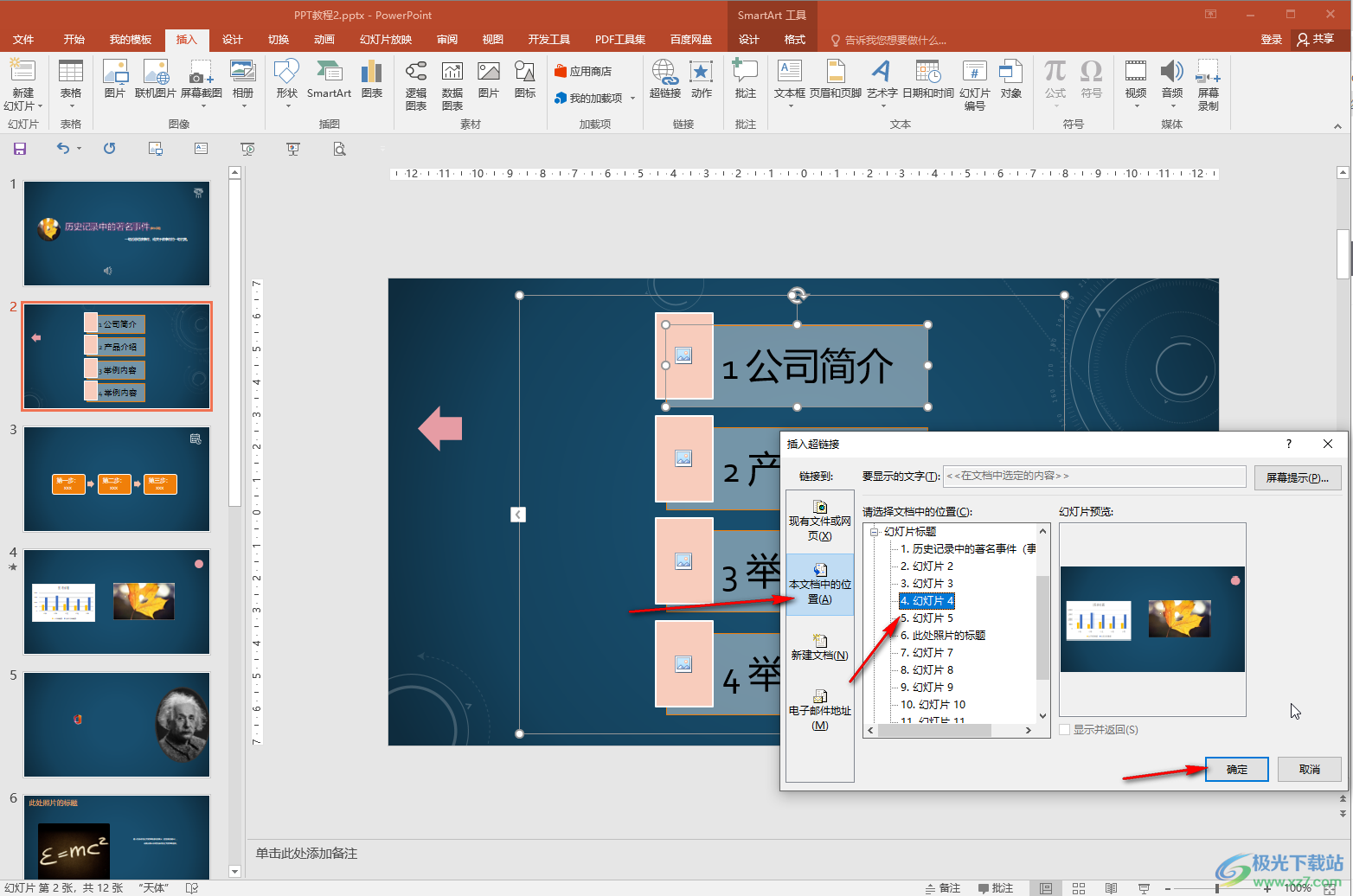This screenshot has width=1353, height=896.
Task: Open the 动画 animations tab
Action: [324, 40]
